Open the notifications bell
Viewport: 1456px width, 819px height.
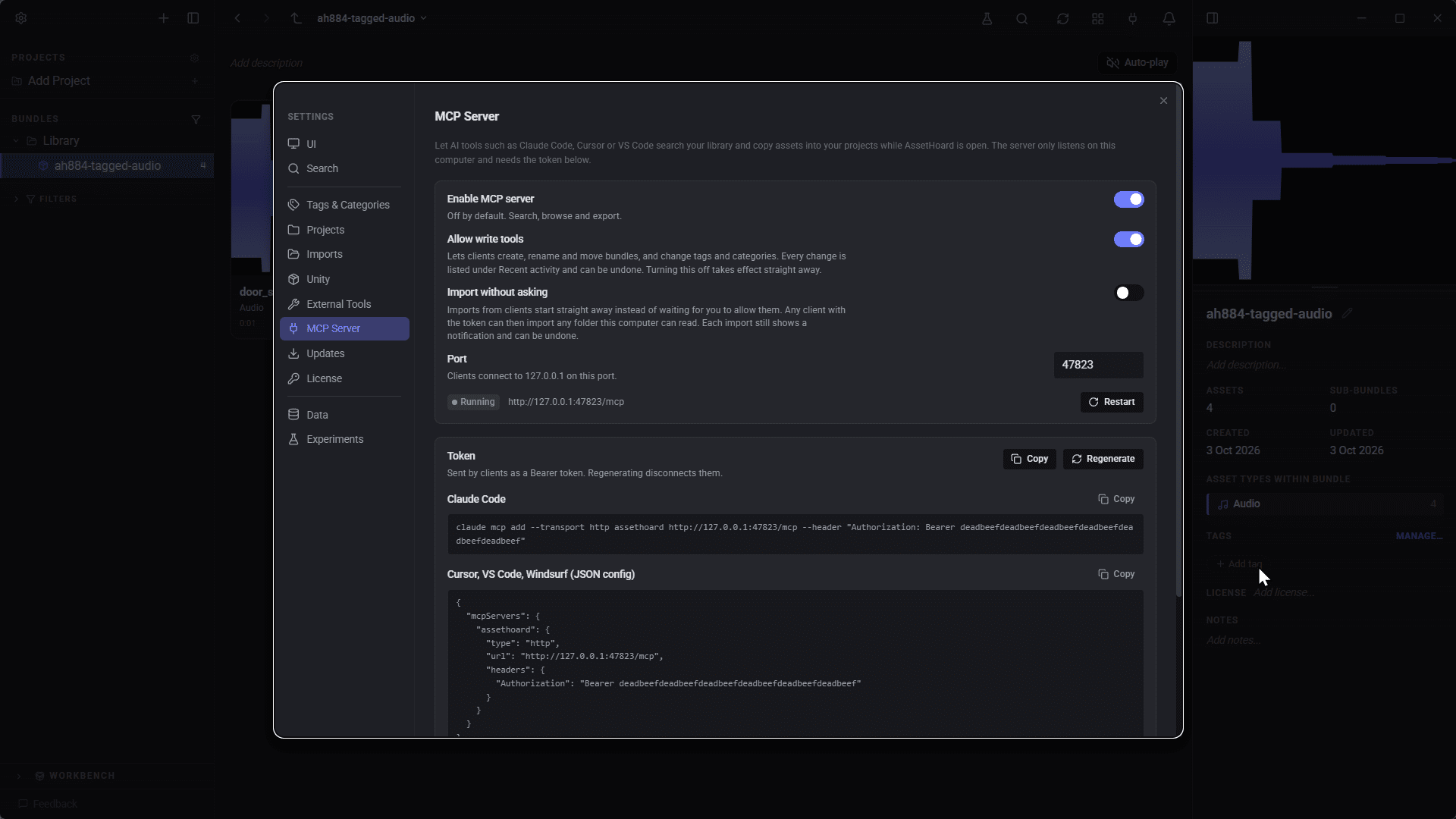point(1169,18)
